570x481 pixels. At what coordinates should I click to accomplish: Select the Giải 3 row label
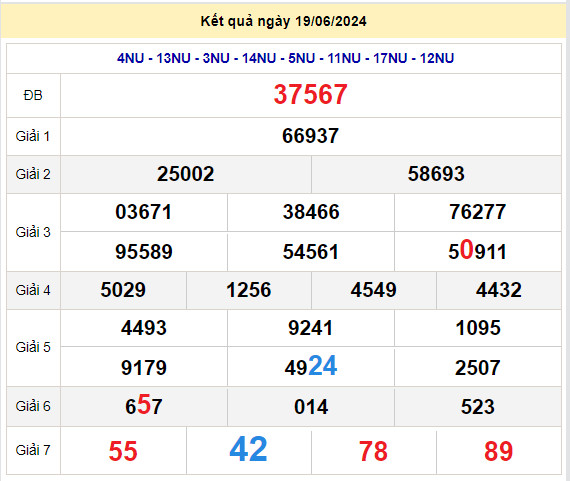tap(33, 232)
